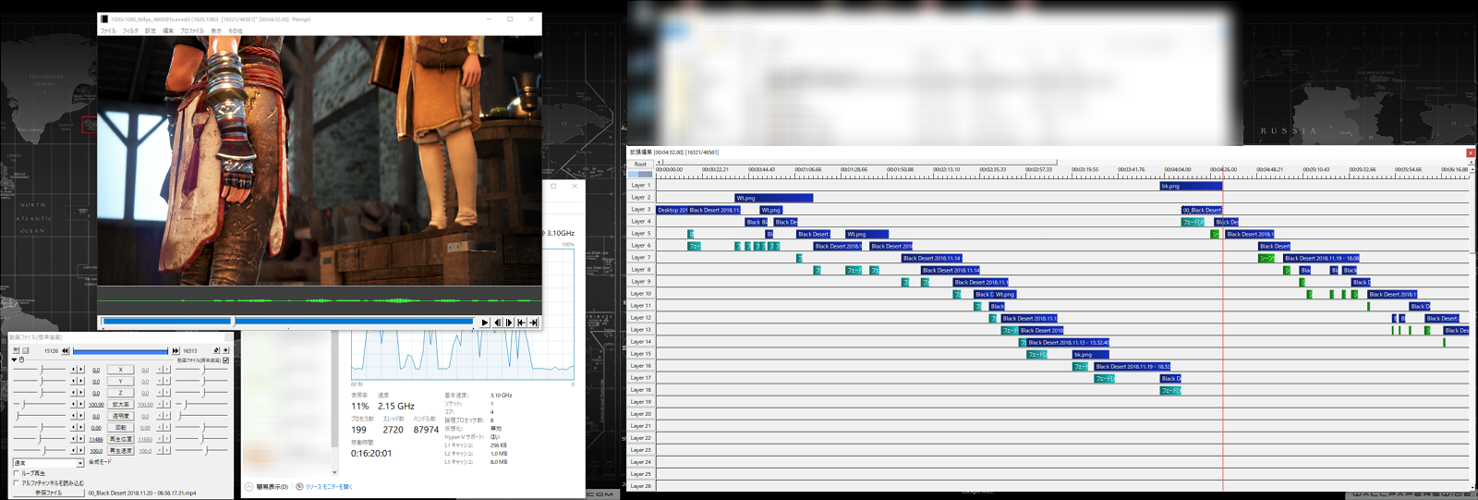Select the bk.png object on Layer 15
The image size is (1478, 500).
pos(1090,353)
